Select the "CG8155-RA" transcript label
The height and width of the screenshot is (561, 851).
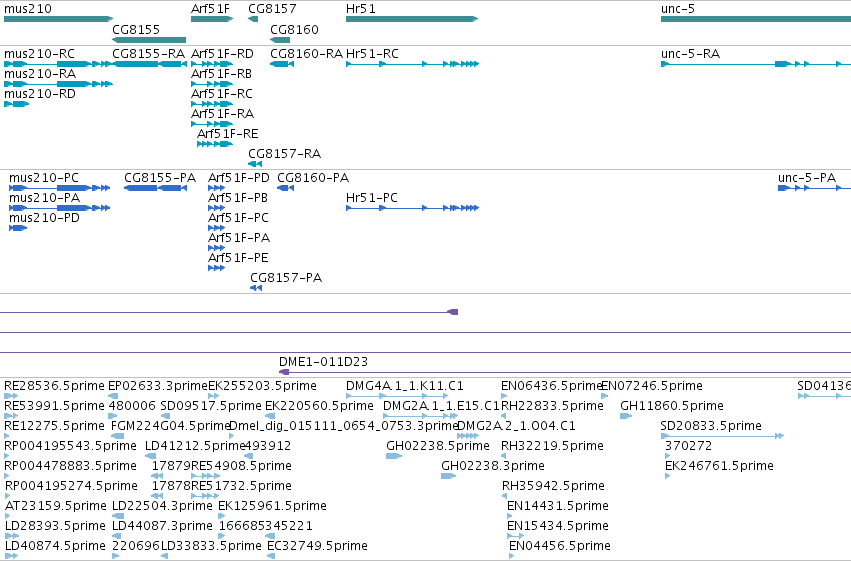[148, 54]
